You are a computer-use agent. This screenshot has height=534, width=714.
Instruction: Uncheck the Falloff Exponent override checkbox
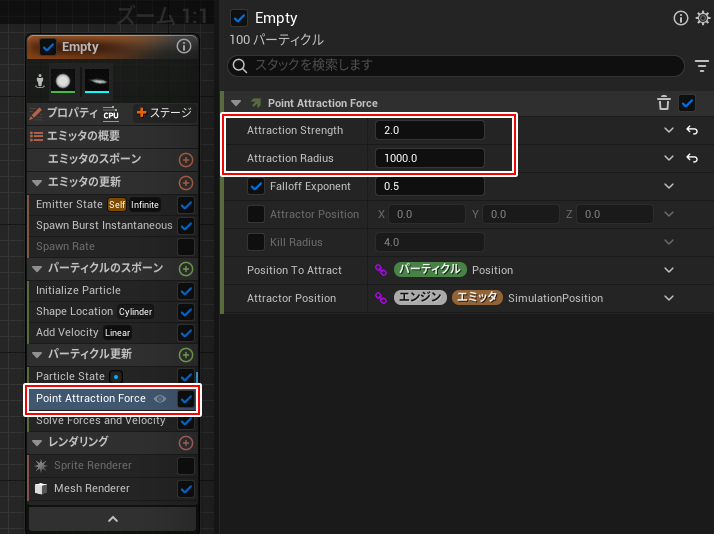pyautogui.click(x=256, y=186)
